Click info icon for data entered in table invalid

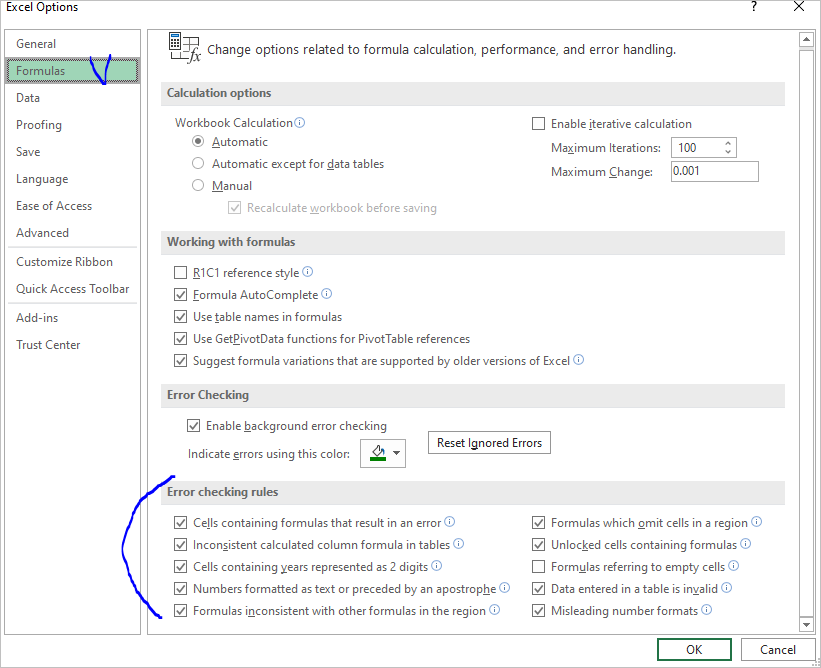point(727,588)
